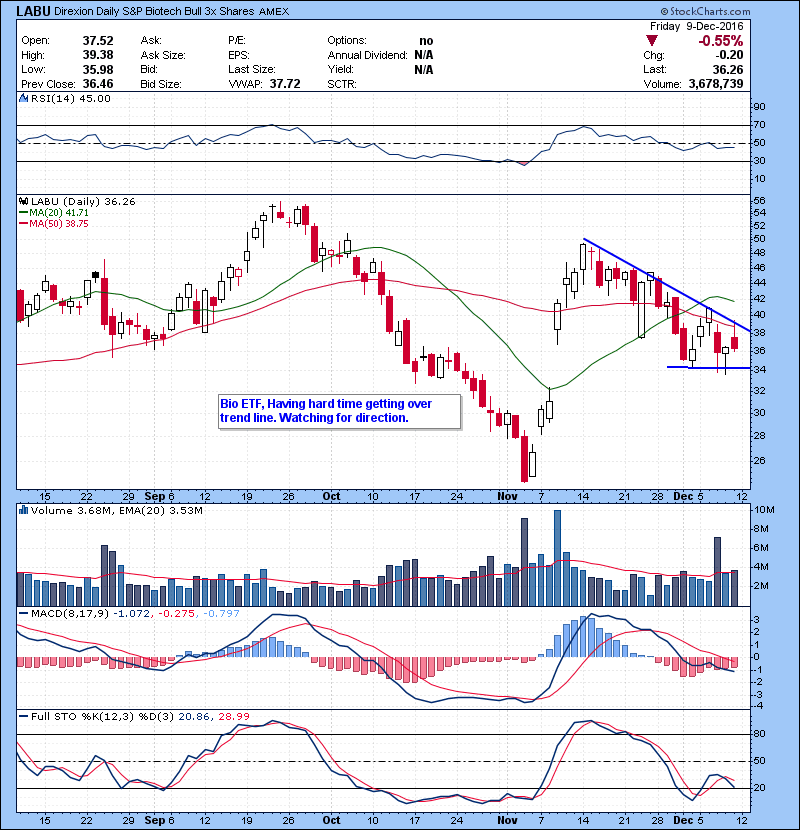
Task: Click the MACD signal value -0.275
Action: (x=176, y=614)
